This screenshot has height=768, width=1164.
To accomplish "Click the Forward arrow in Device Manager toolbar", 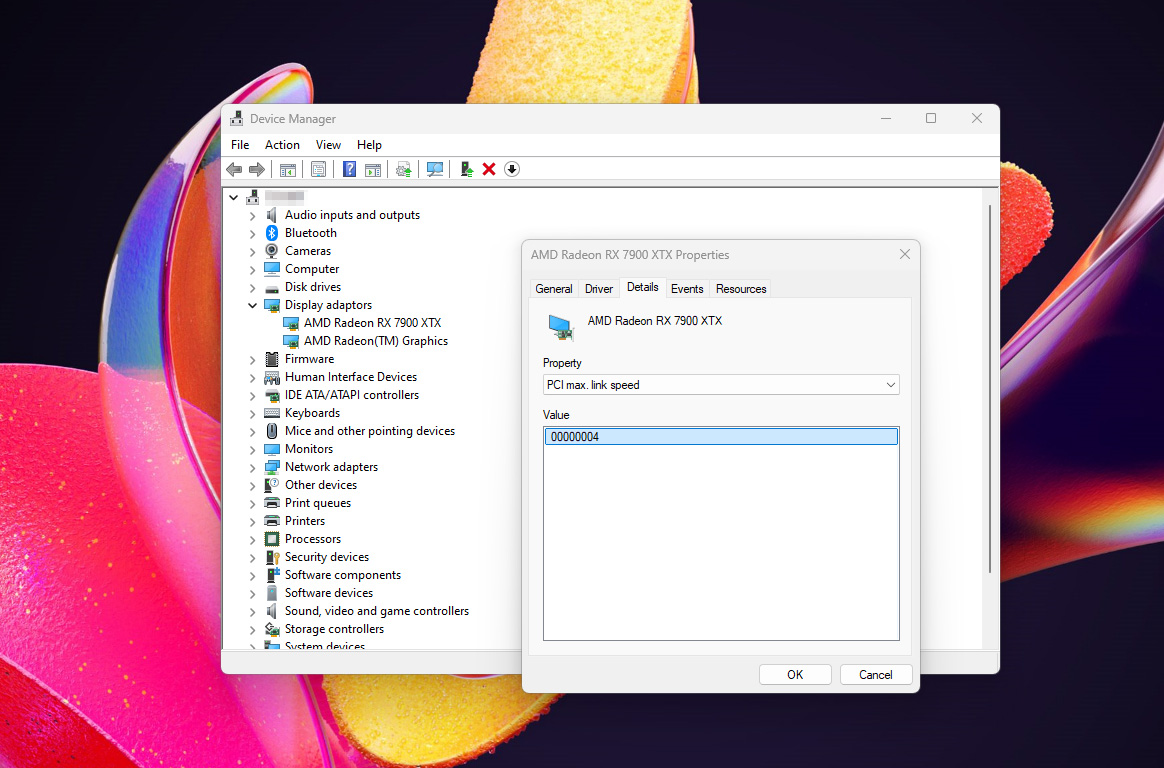I will tap(257, 169).
